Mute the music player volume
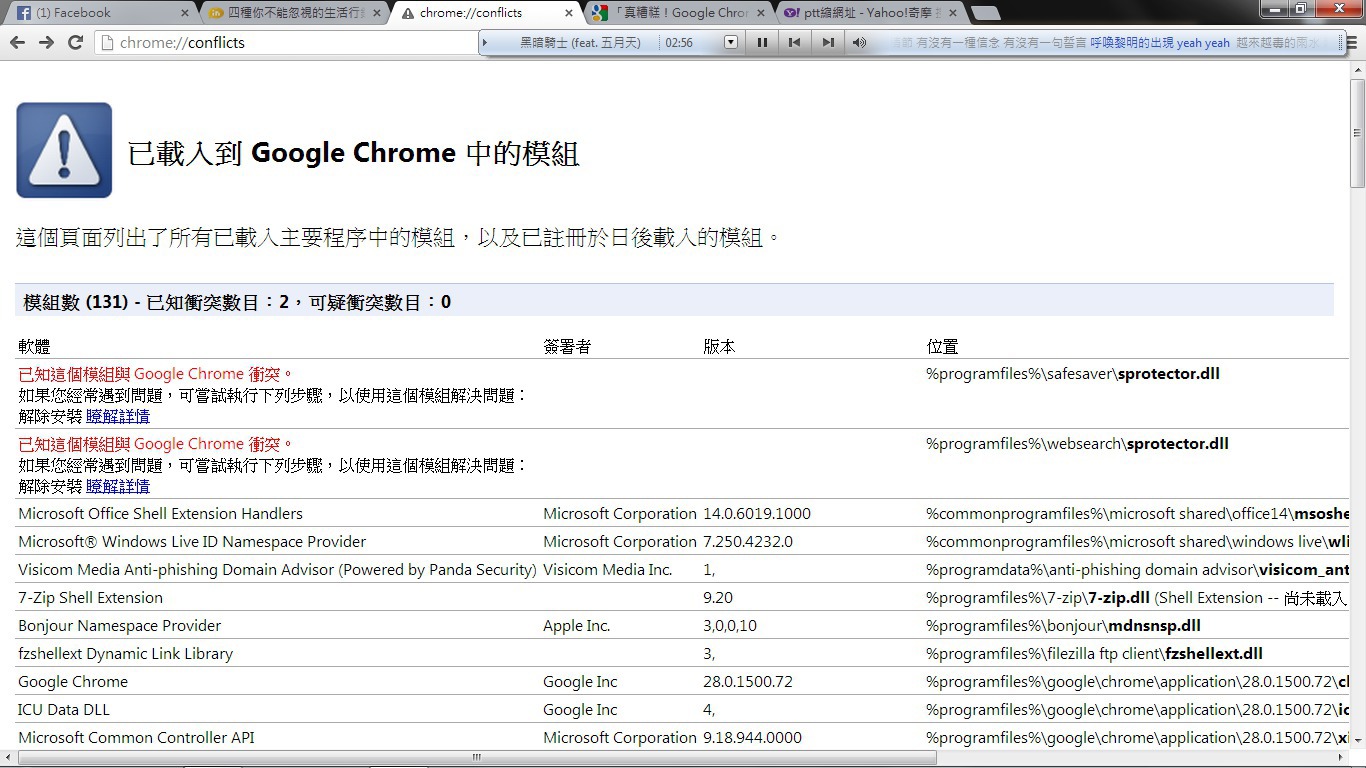Screen dimensions: 1366x768 coord(859,43)
